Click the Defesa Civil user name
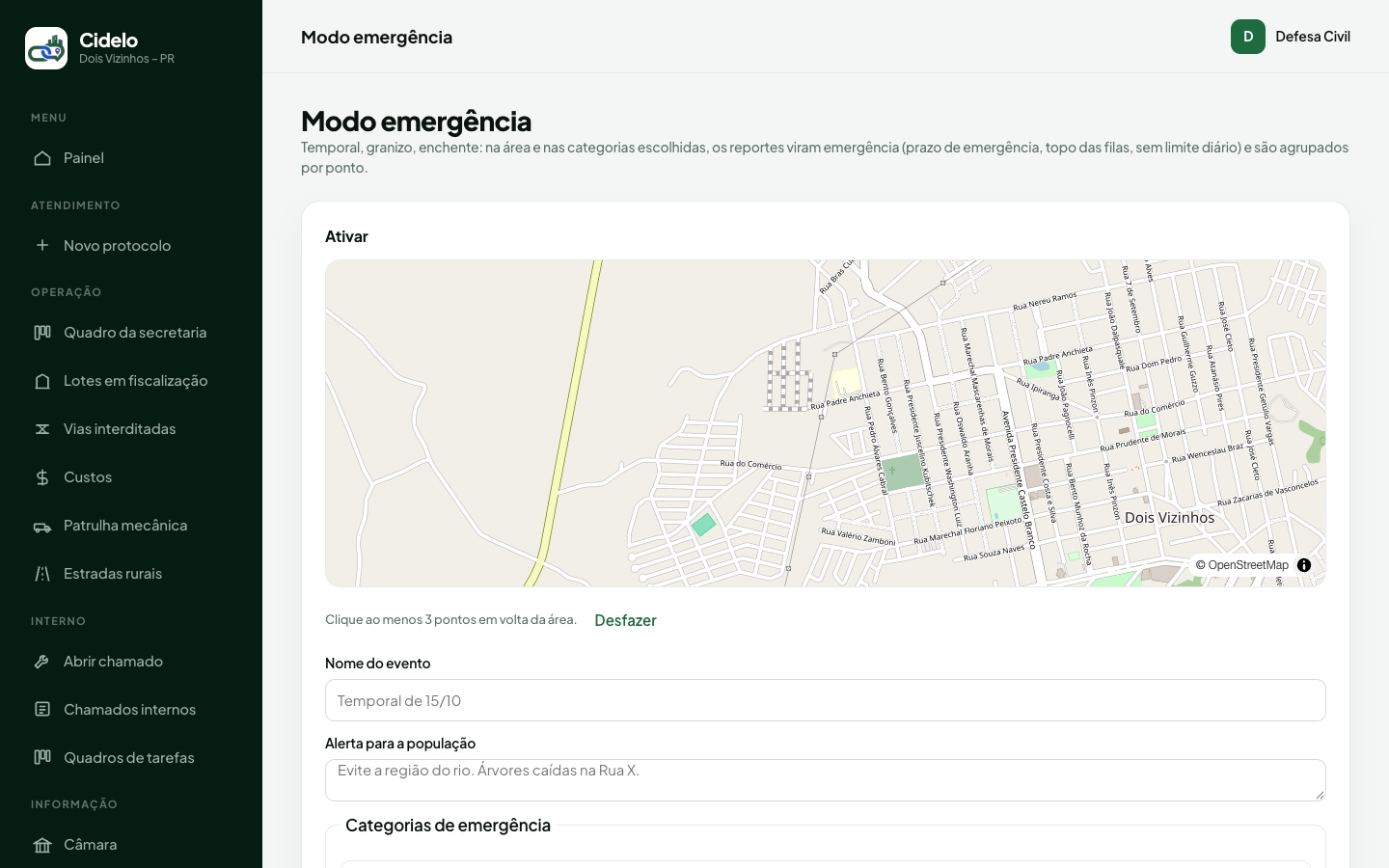 coord(1313,37)
